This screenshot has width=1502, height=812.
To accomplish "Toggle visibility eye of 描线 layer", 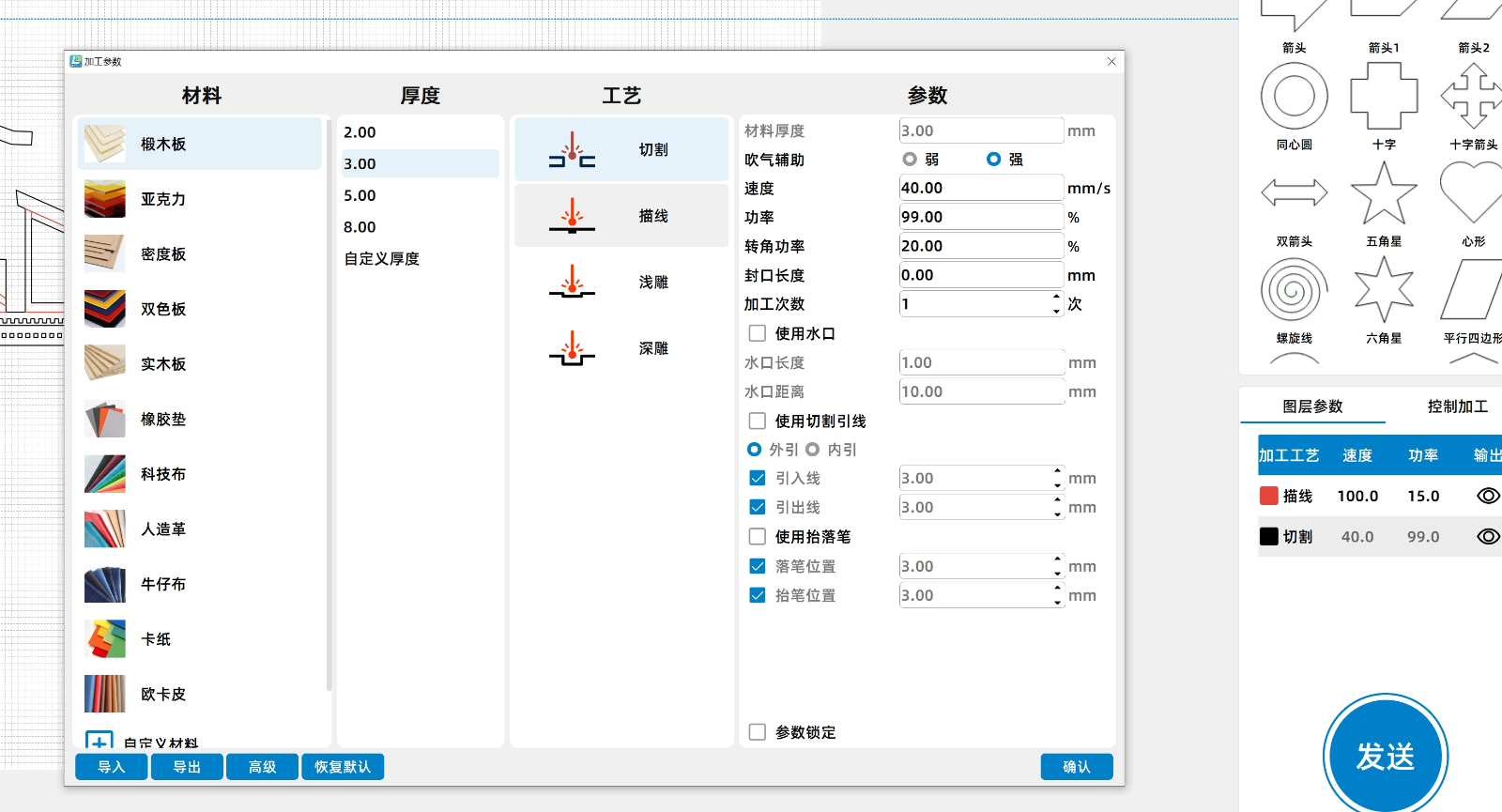I will tap(1488, 496).
